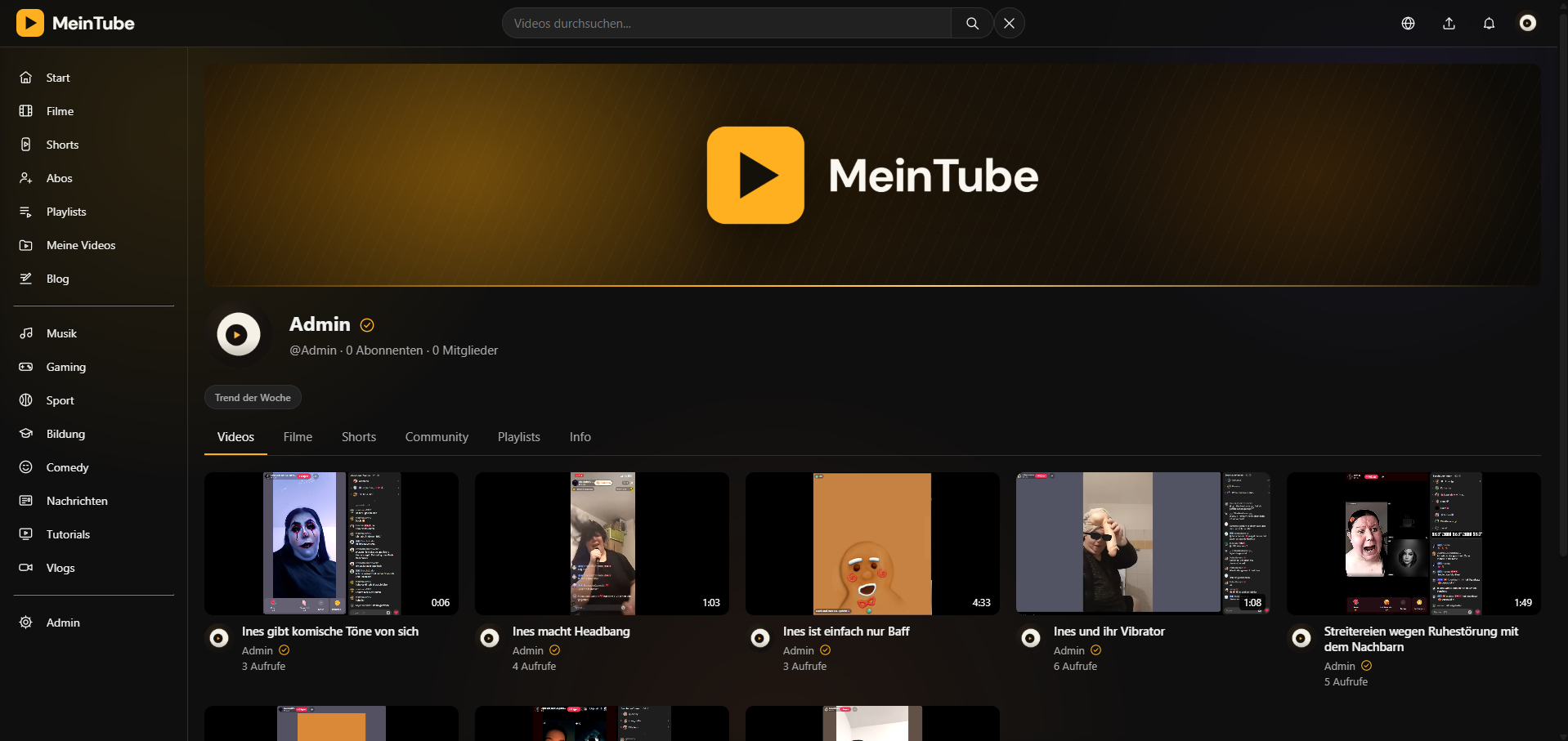Open the language globe icon
Viewport: 1568px width, 741px height.
[x=1408, y=24]
